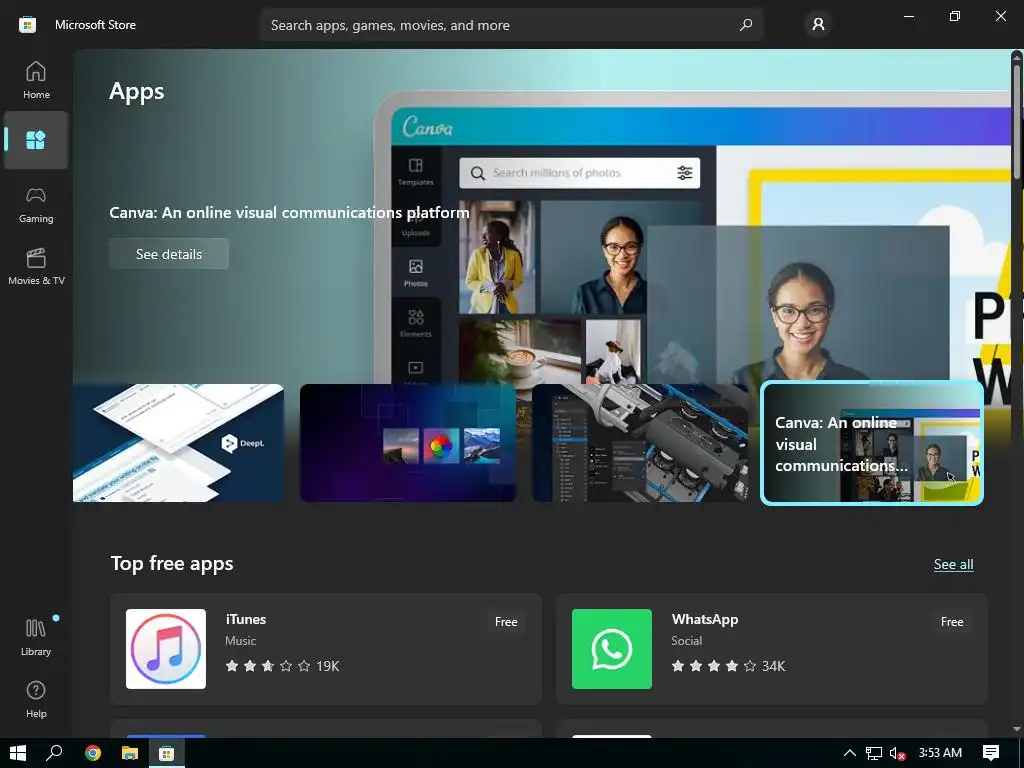Click the Top free apps heading
The height and width of the screenshot is (768, 1024).
pyautogui.click(x=172, y=564)
